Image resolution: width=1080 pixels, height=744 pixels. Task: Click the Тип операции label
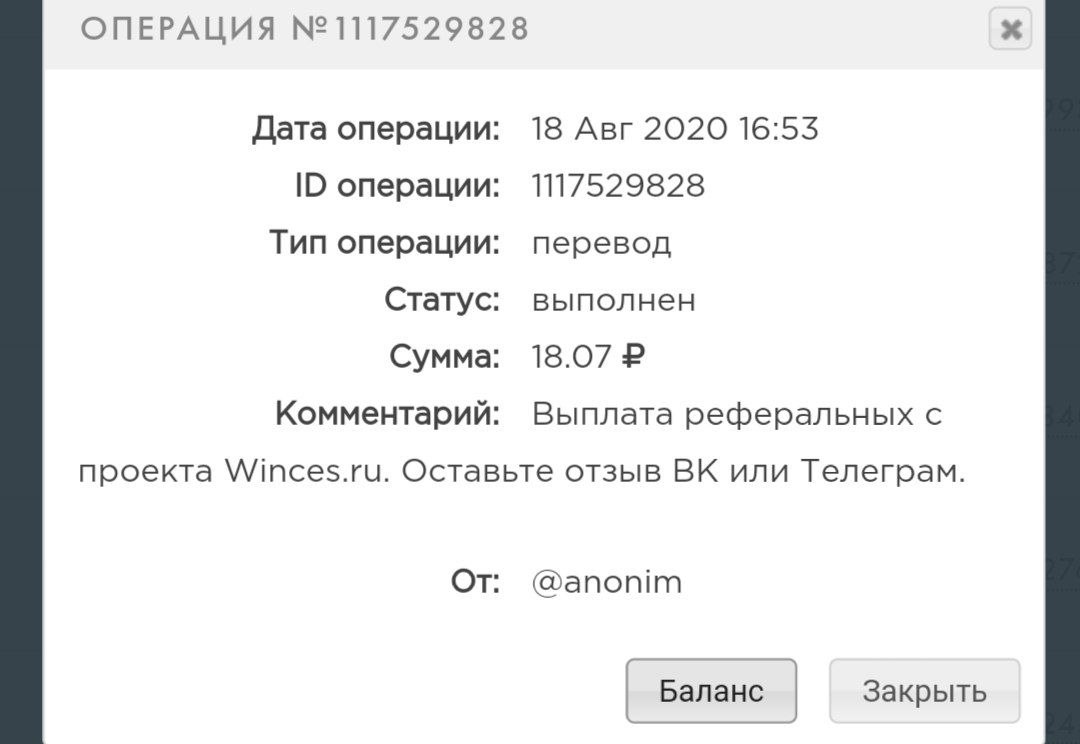click(x=384, y=243)
